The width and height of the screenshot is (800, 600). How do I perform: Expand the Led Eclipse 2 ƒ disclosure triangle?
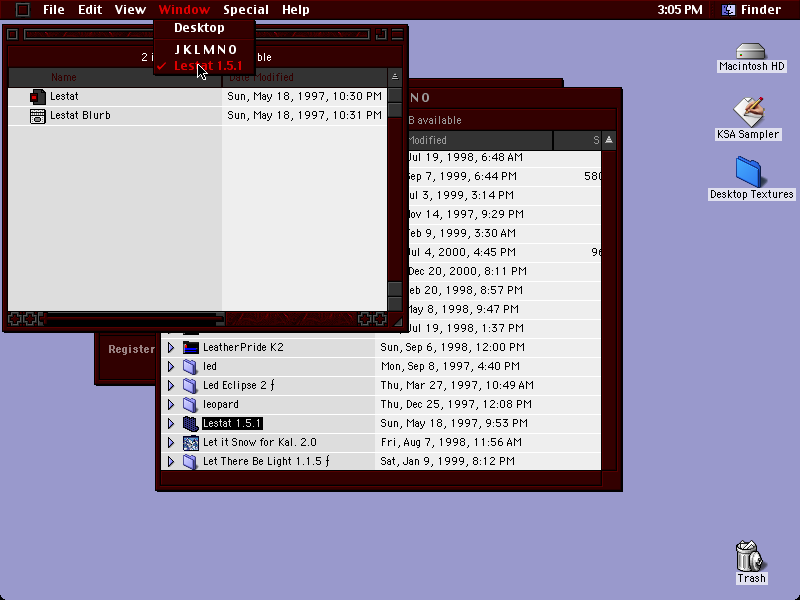coord(171,385)
